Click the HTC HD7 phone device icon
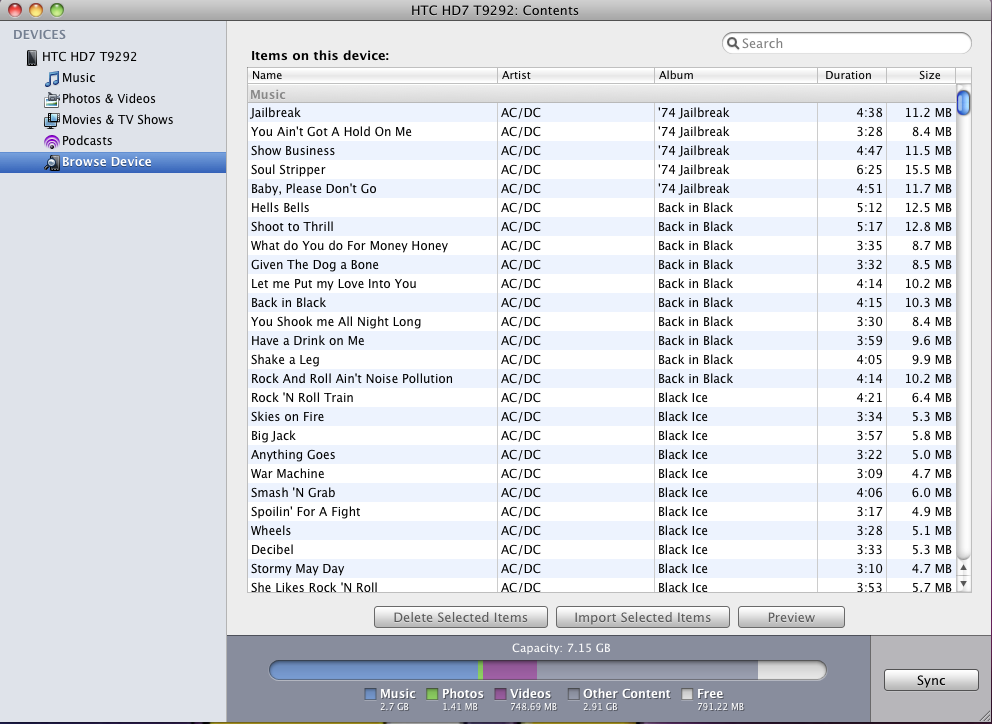Image resolution: width=992 pixels, height=724 pixels. pyautogui.click(x=32, y=57)
